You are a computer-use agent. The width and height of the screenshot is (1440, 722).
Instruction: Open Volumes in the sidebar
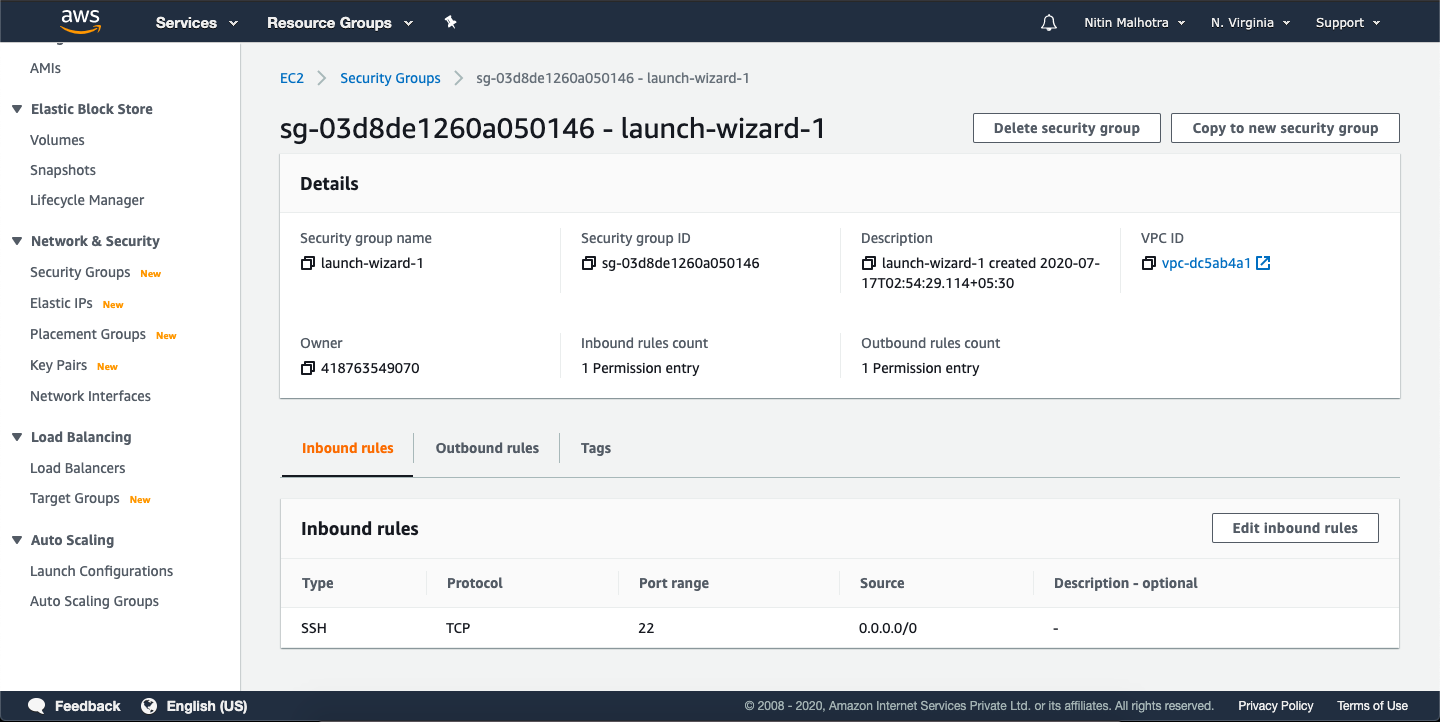tap(57, 140)
